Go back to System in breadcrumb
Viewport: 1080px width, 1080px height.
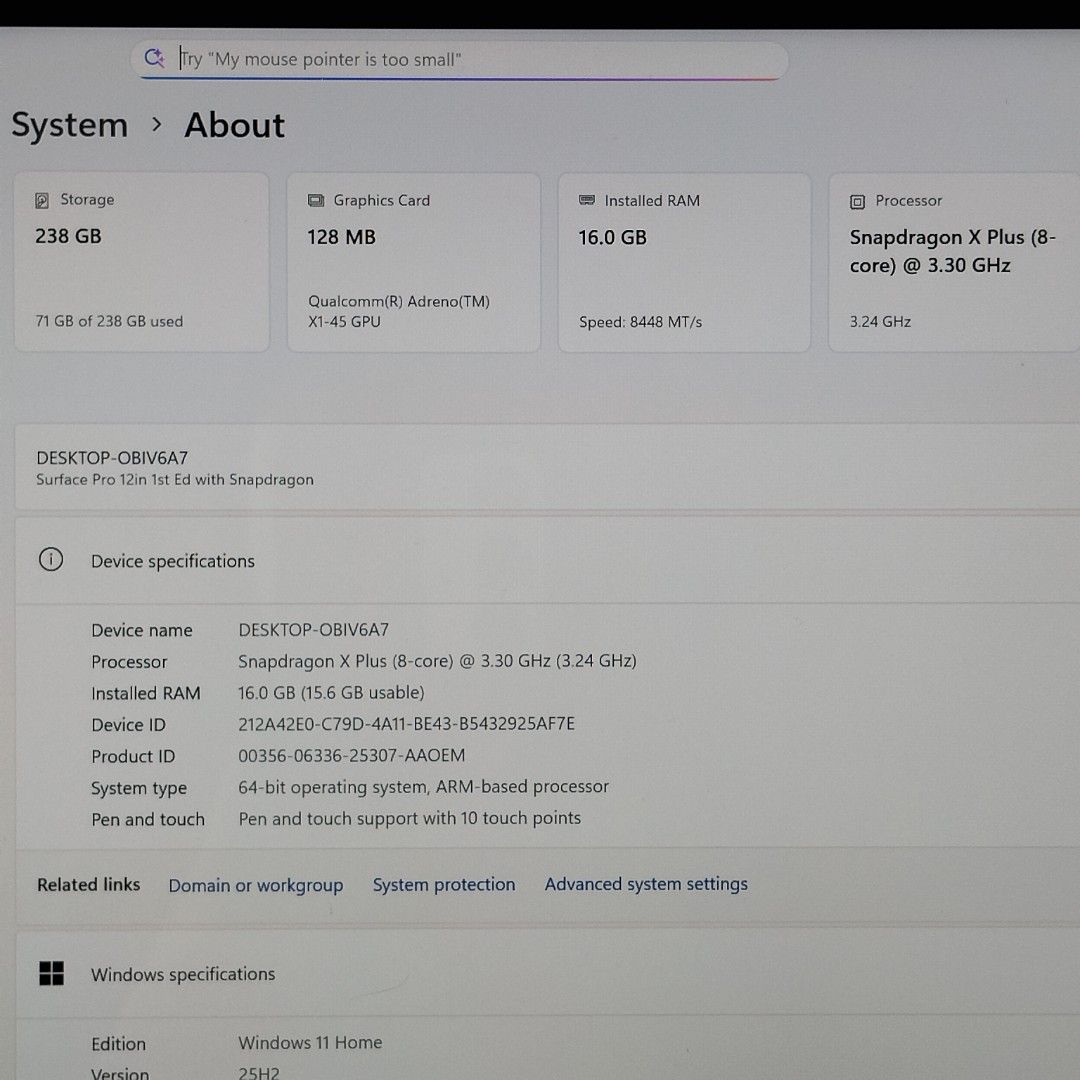pyautogui.click(x=70, y=126)
